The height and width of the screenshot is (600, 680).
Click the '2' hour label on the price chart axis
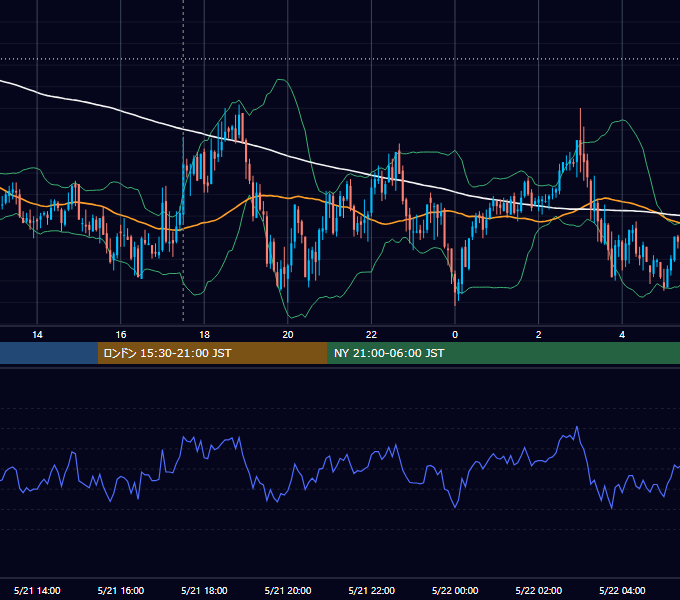click(539, 335)
